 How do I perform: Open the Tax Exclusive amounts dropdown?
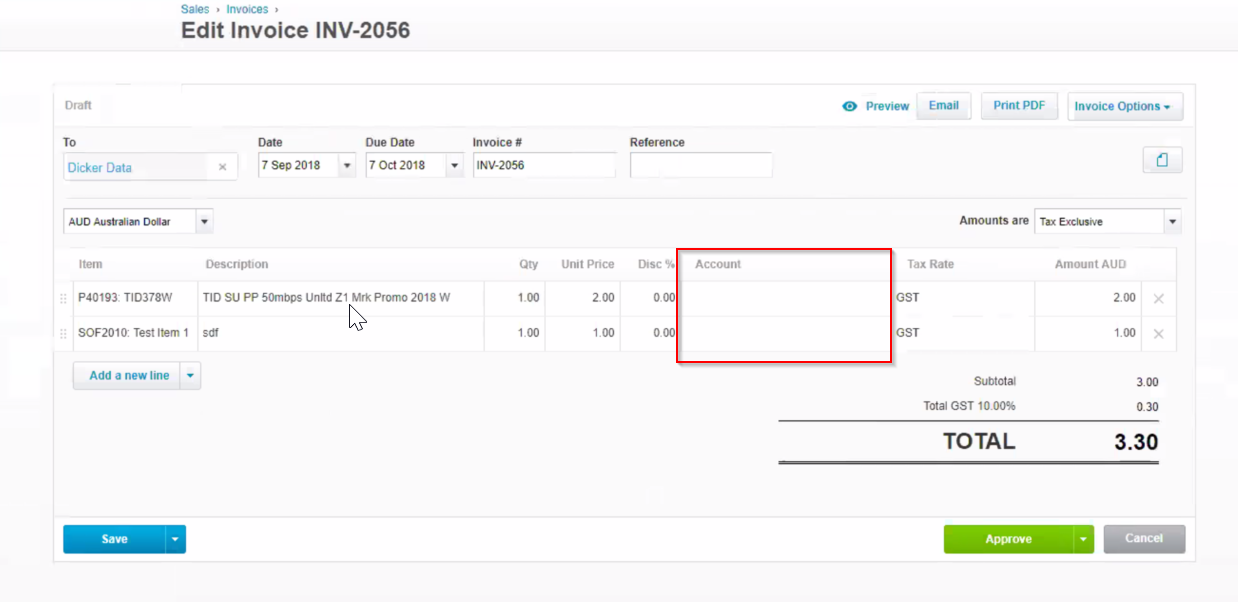[1173, 221]
